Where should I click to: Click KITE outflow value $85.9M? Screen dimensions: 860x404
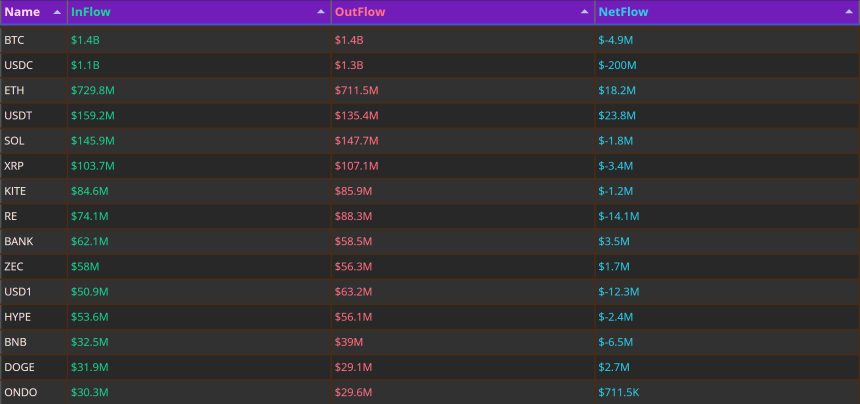pyautogui.click(x=354, y=191)
